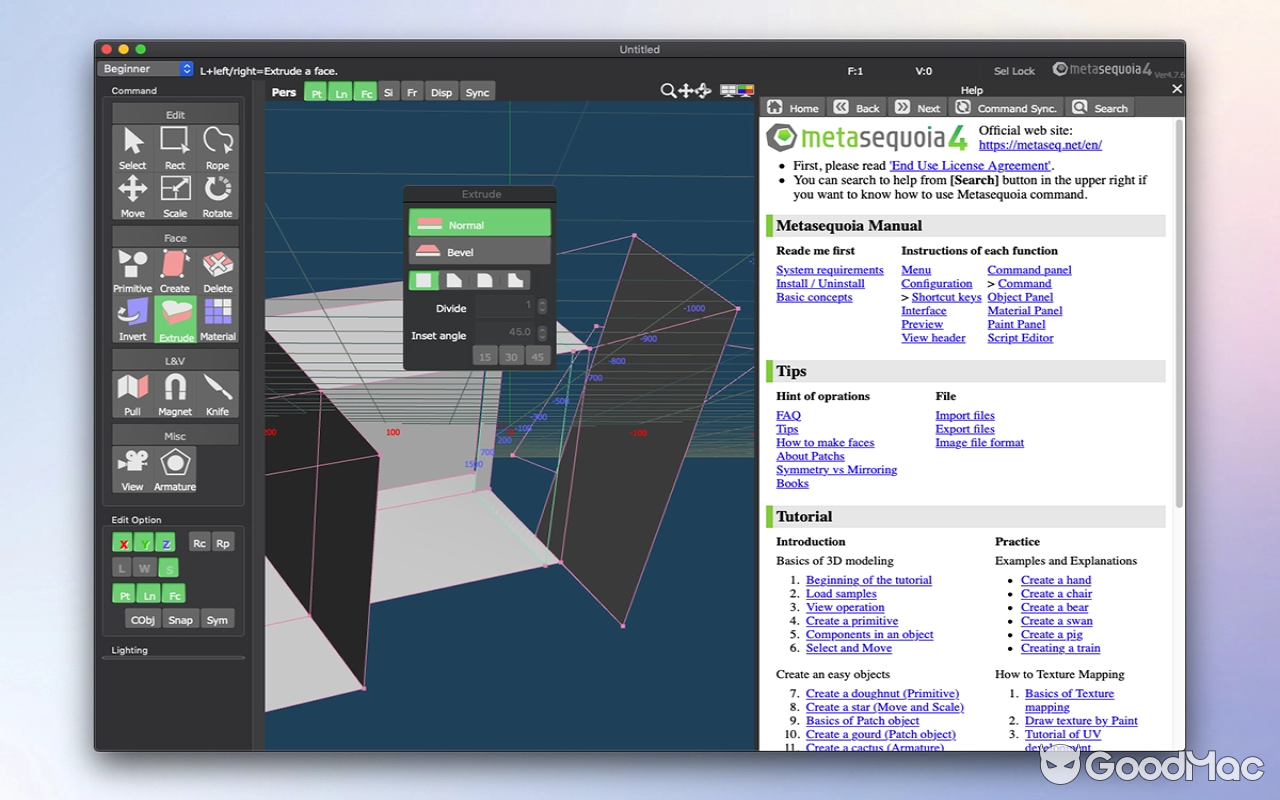The height and width of the screenshot is (800, 1280).
Task: Toggle the Z axis constraint
Action: tap(168, 542)
